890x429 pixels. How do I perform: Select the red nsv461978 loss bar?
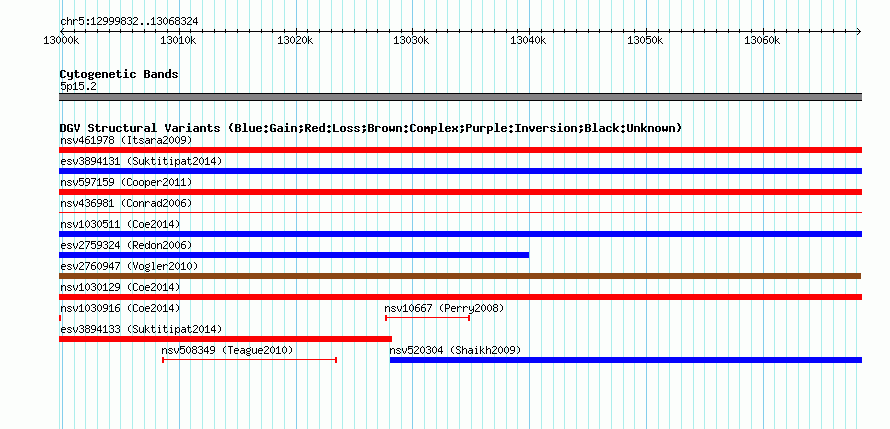pos(460,150)
